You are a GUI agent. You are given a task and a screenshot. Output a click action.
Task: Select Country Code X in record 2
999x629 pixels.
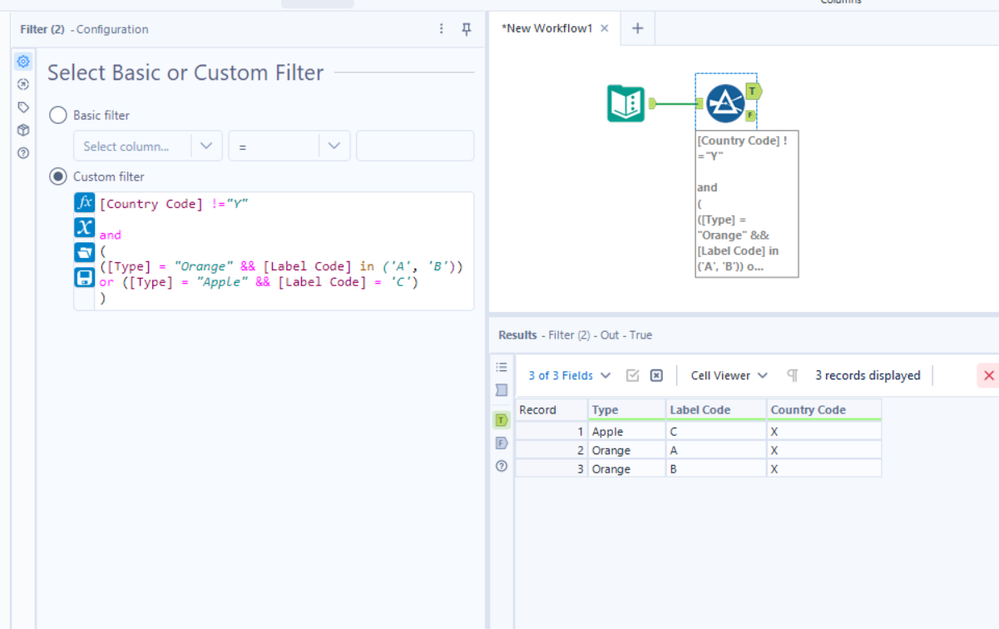(x=824, y=450)
